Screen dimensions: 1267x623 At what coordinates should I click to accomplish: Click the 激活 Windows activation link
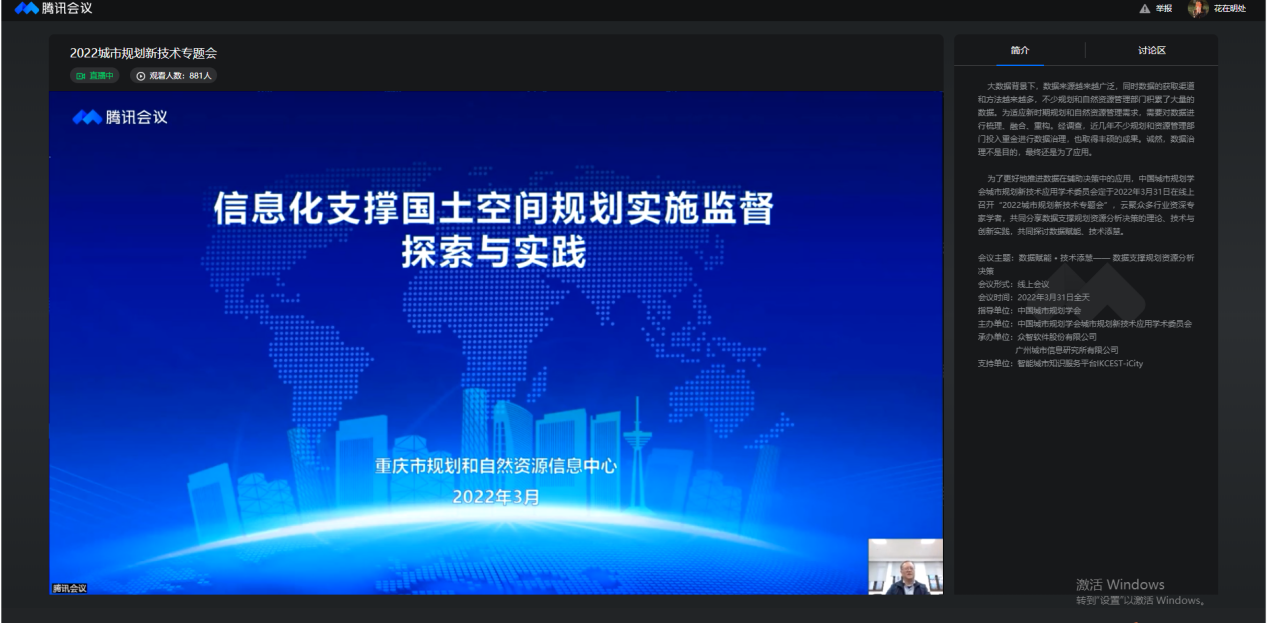(1122, 583)
